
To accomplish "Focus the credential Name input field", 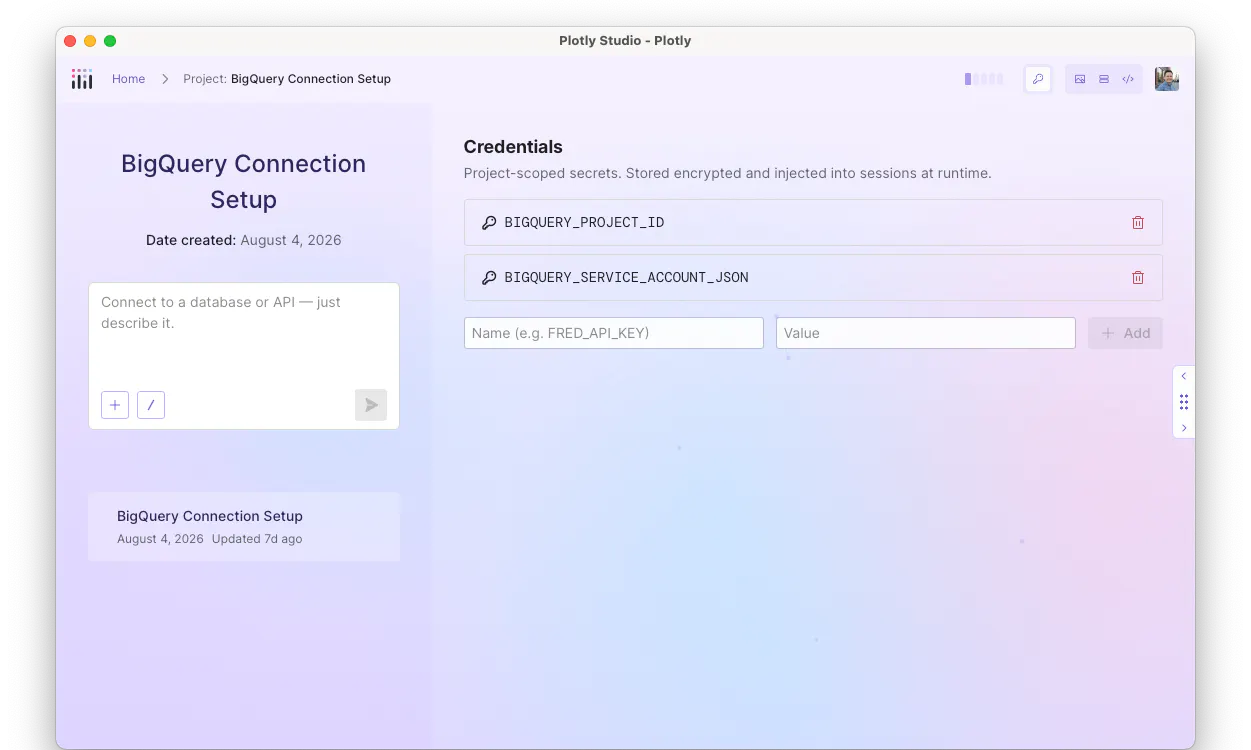I will point(614,333).
